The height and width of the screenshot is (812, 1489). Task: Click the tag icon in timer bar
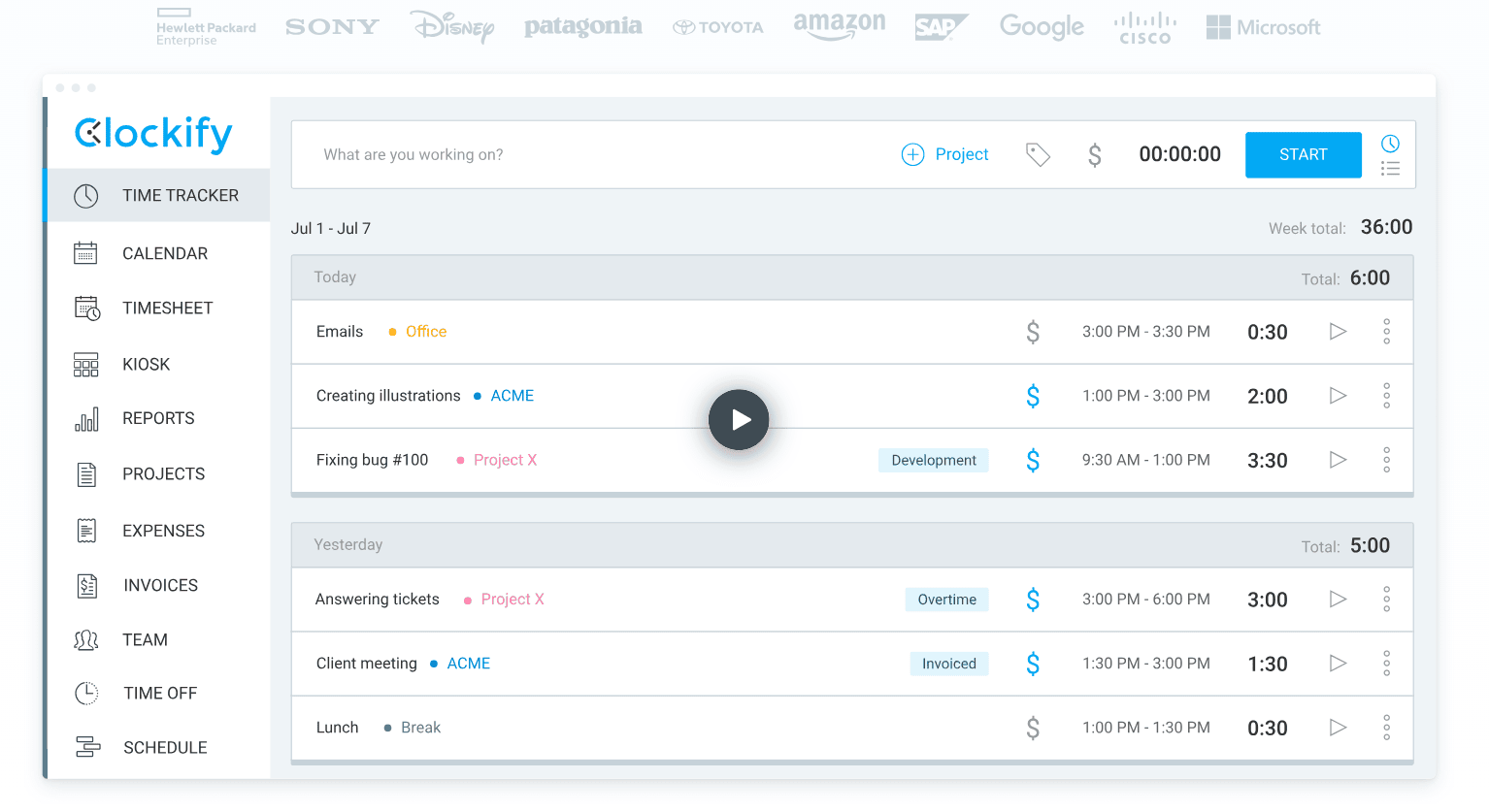(1038, 154)
